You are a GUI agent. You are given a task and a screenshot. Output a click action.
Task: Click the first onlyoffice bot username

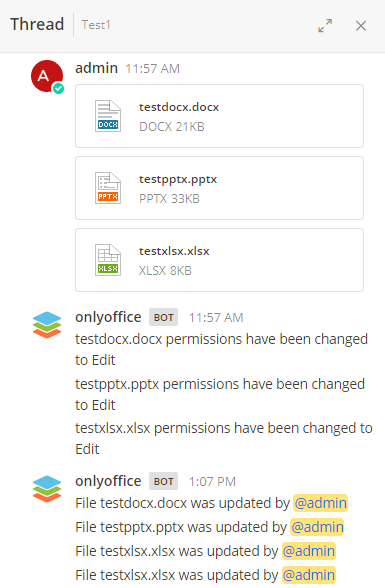point(108,317)
